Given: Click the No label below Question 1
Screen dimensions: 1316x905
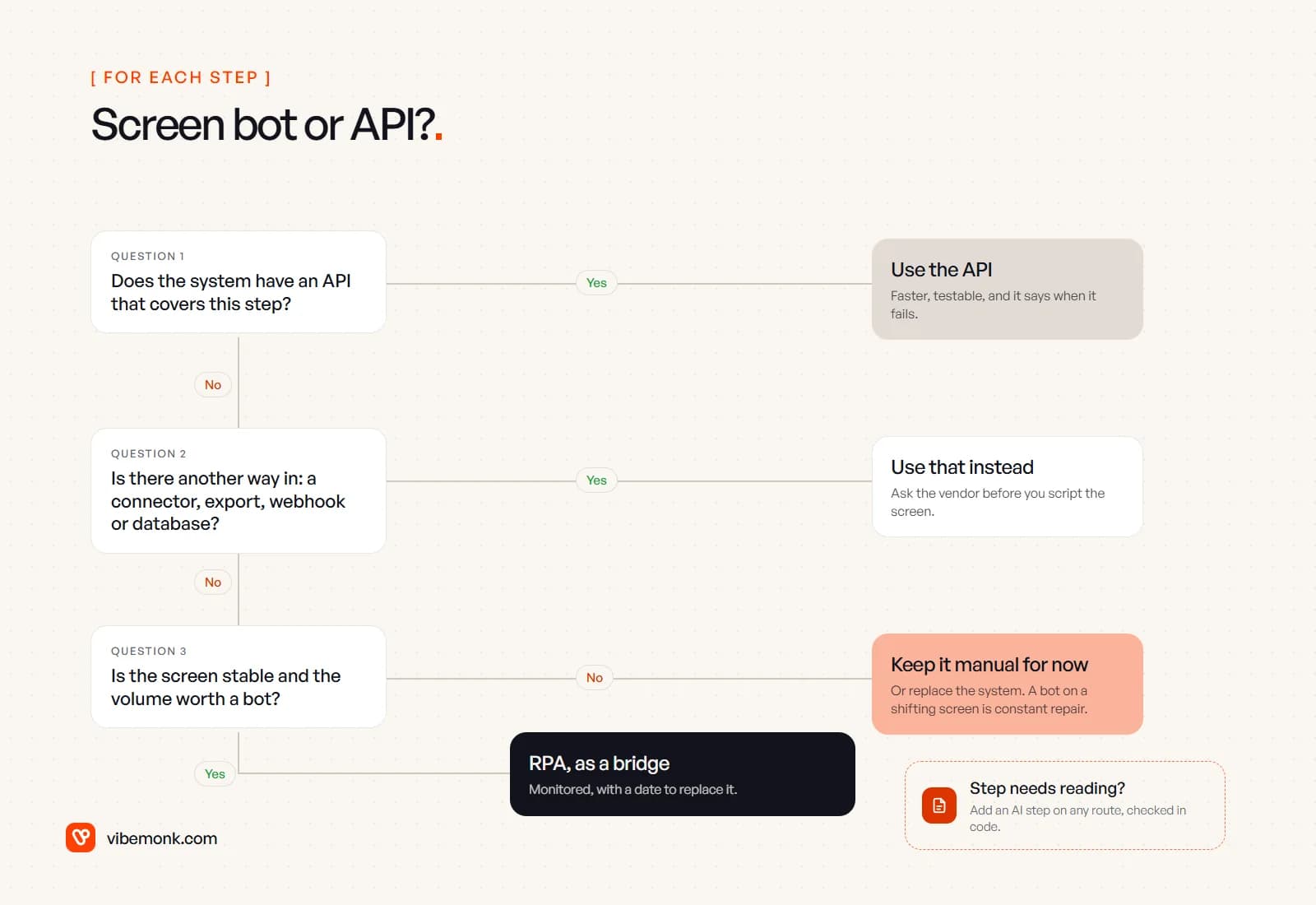Looking at the screenshot, I should click(x=213, y=385).
